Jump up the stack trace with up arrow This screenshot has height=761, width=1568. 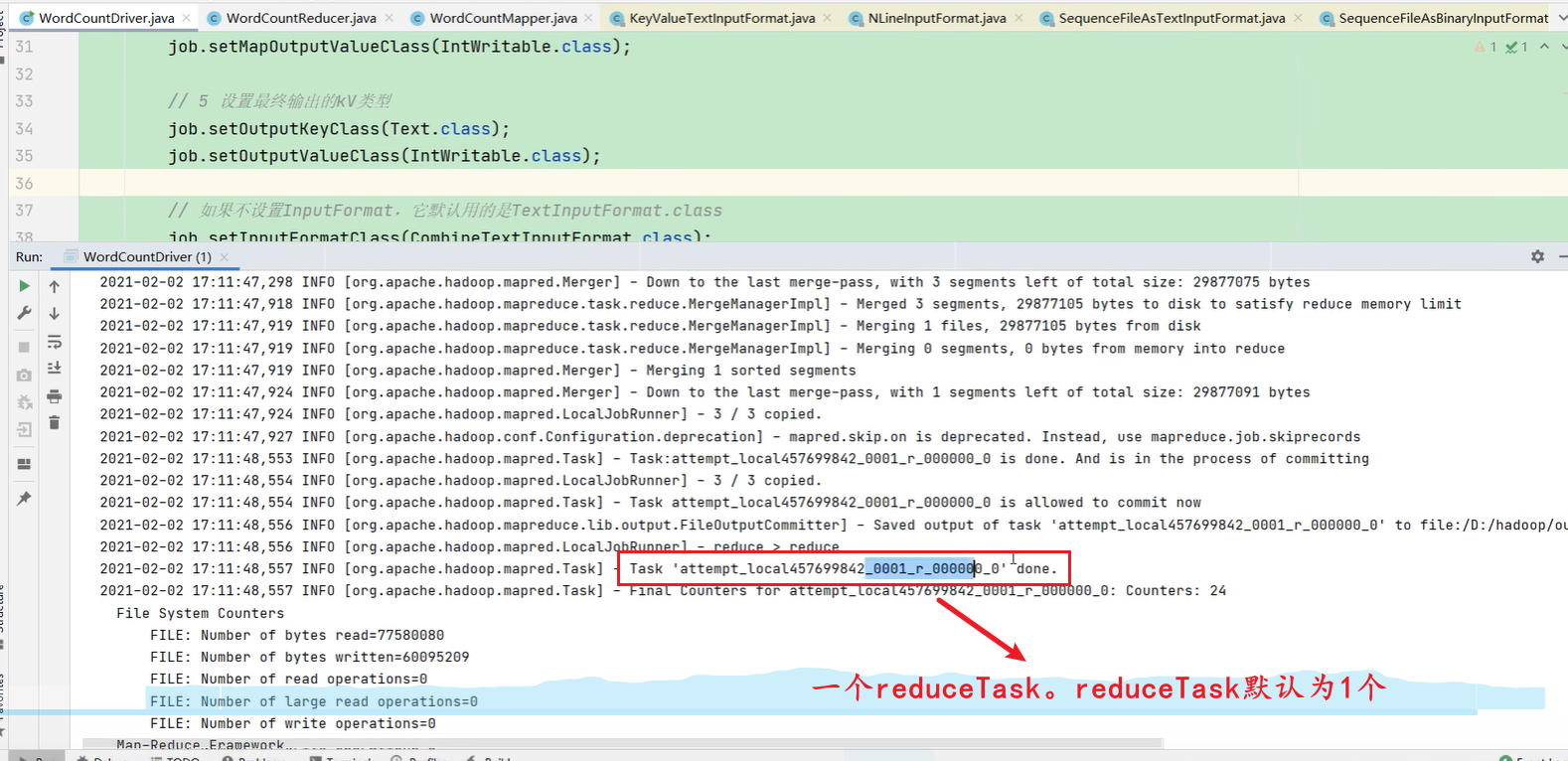pos(55,286)
